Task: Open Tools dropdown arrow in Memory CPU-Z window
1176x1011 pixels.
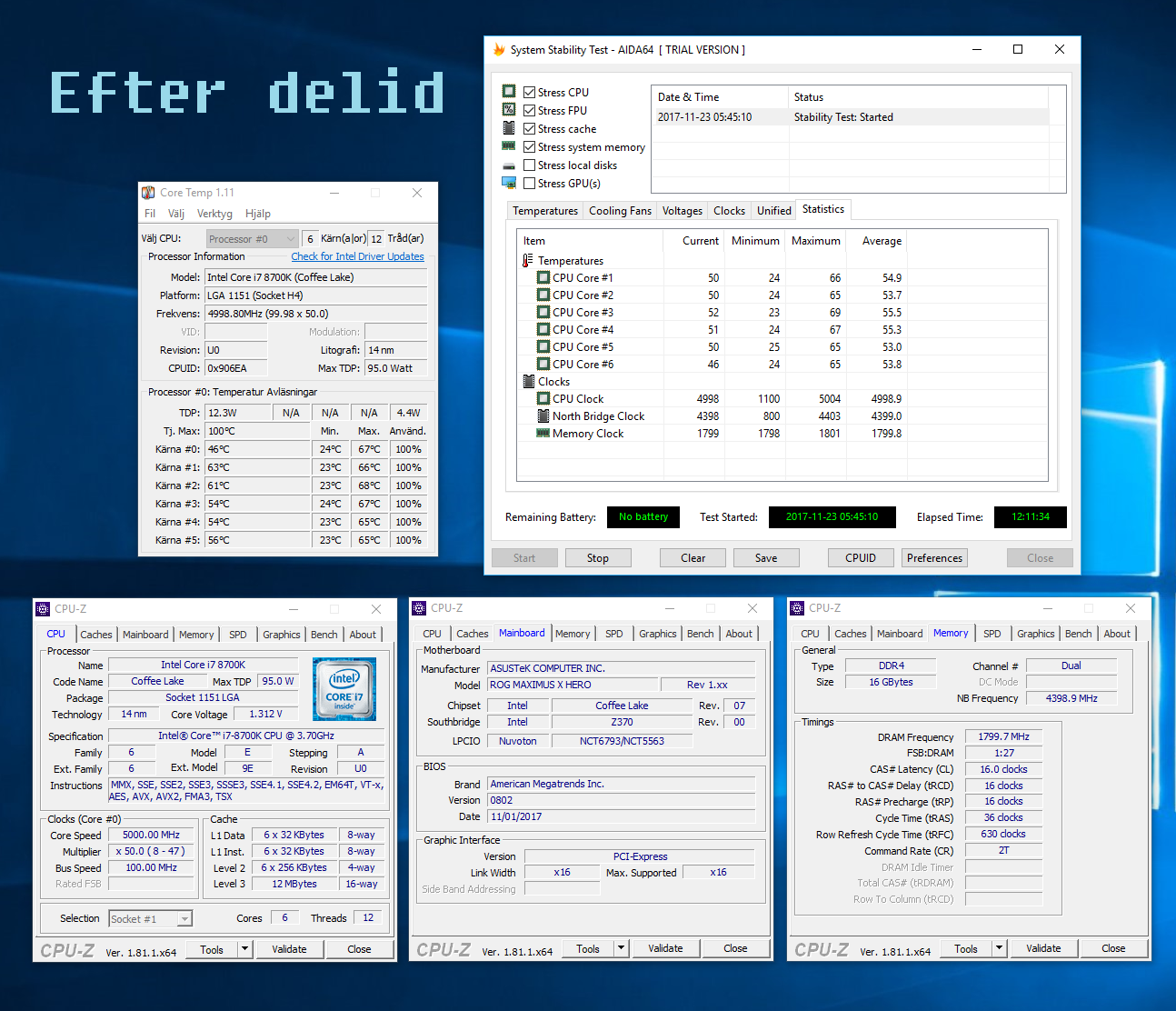Action: (999, 948)
